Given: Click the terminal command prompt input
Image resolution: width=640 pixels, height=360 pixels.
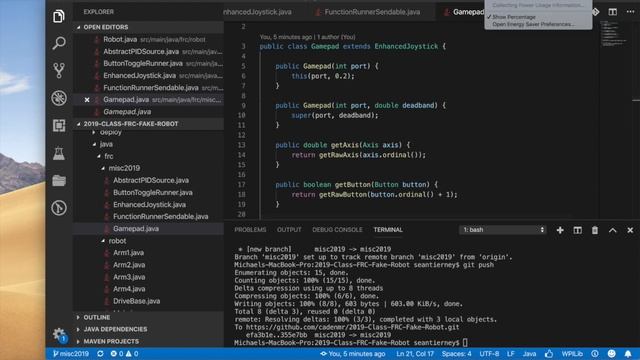Looking at the screenshot, I should click(x=465, y=343).
